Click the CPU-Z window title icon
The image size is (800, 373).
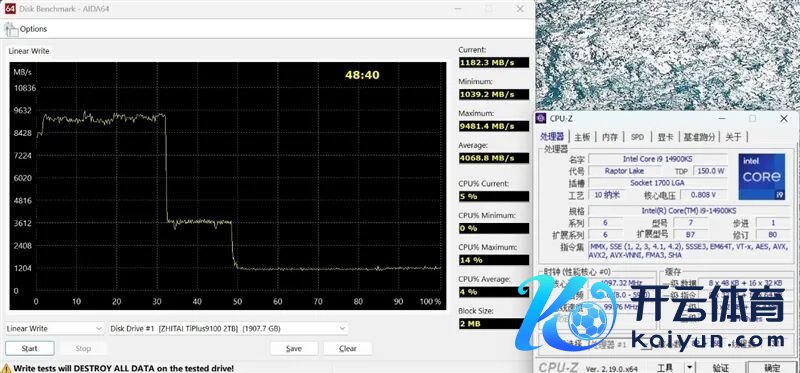(x=541, y=118)
